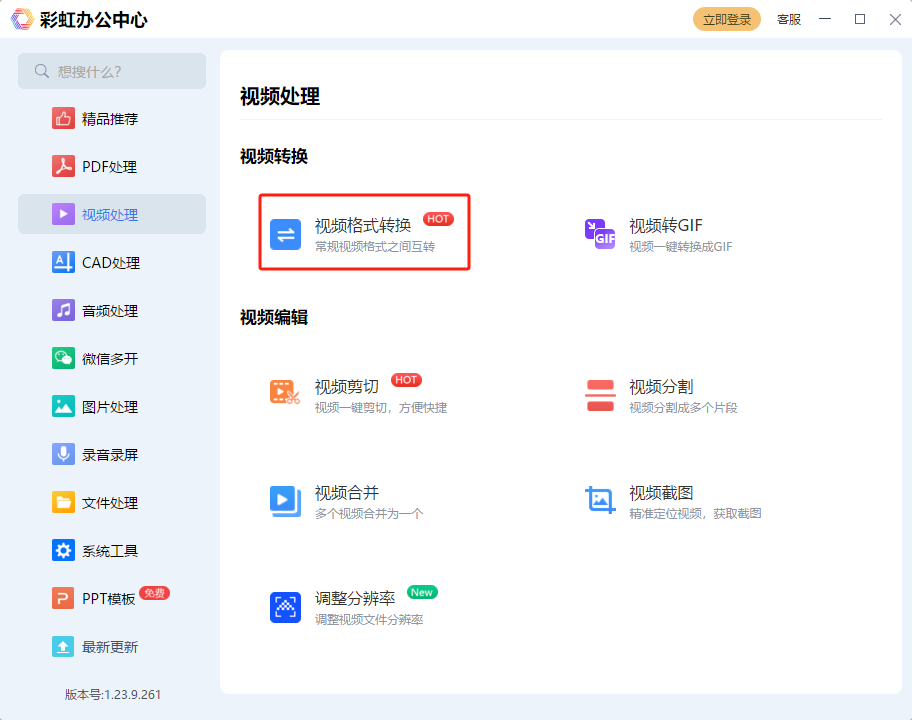Click the 视频剪切 scissors film icon
The width and height of the screenshot is (912, 720).
point(286,393)
